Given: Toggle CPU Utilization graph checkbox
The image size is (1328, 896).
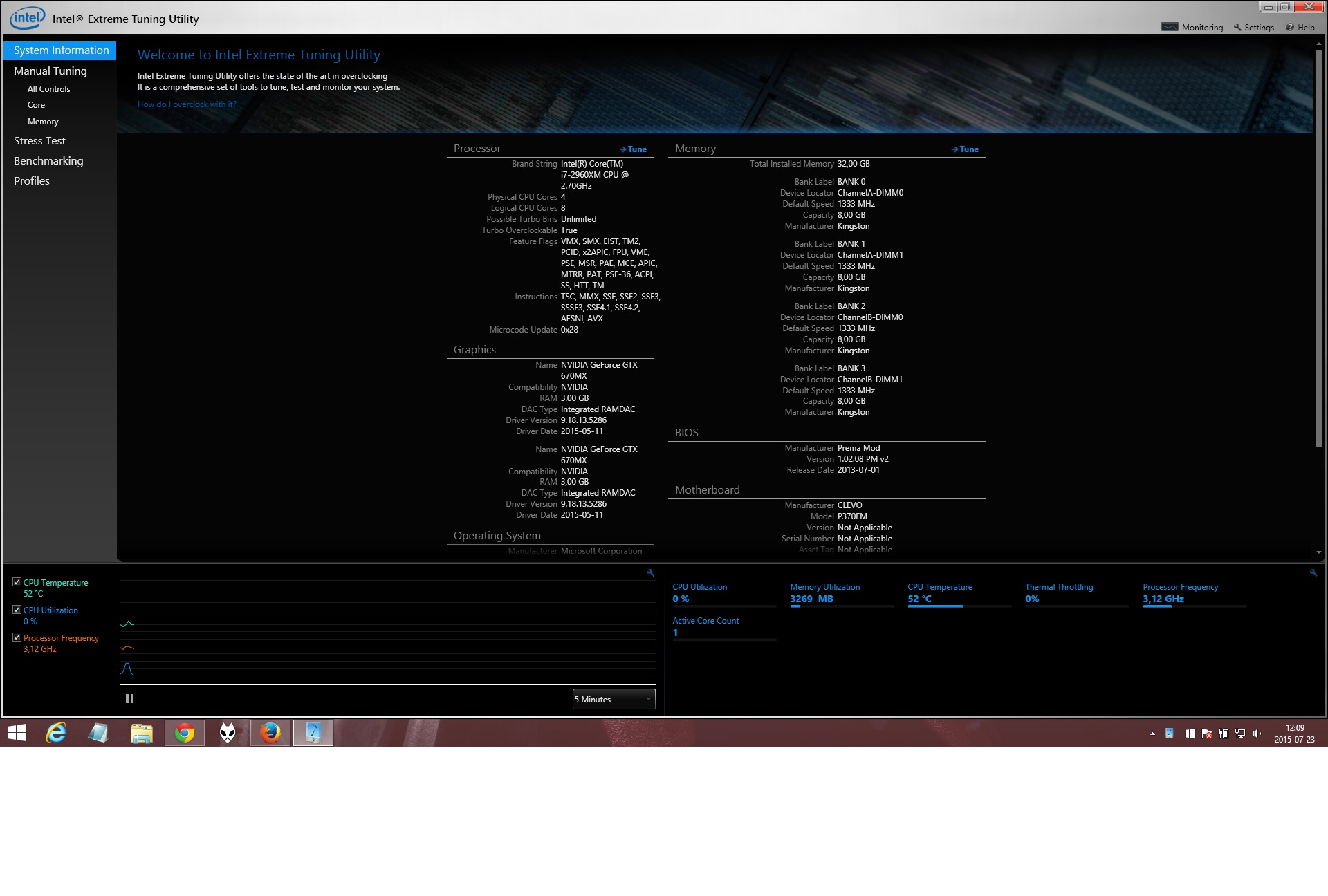Looking at the screenshot, I should [x=17, y=610].
